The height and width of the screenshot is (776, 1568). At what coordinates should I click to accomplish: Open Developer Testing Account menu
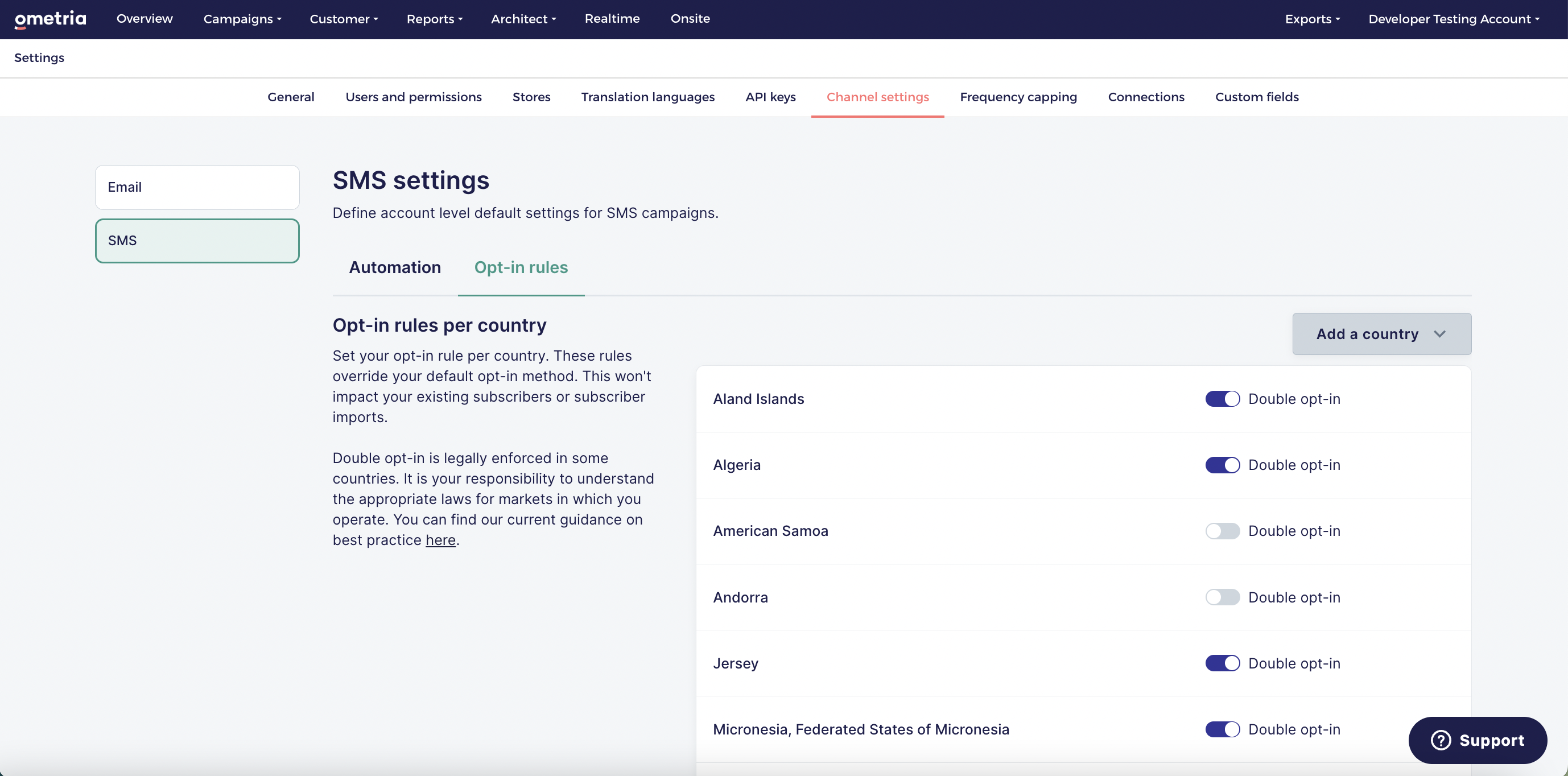tap(1454, 19)
